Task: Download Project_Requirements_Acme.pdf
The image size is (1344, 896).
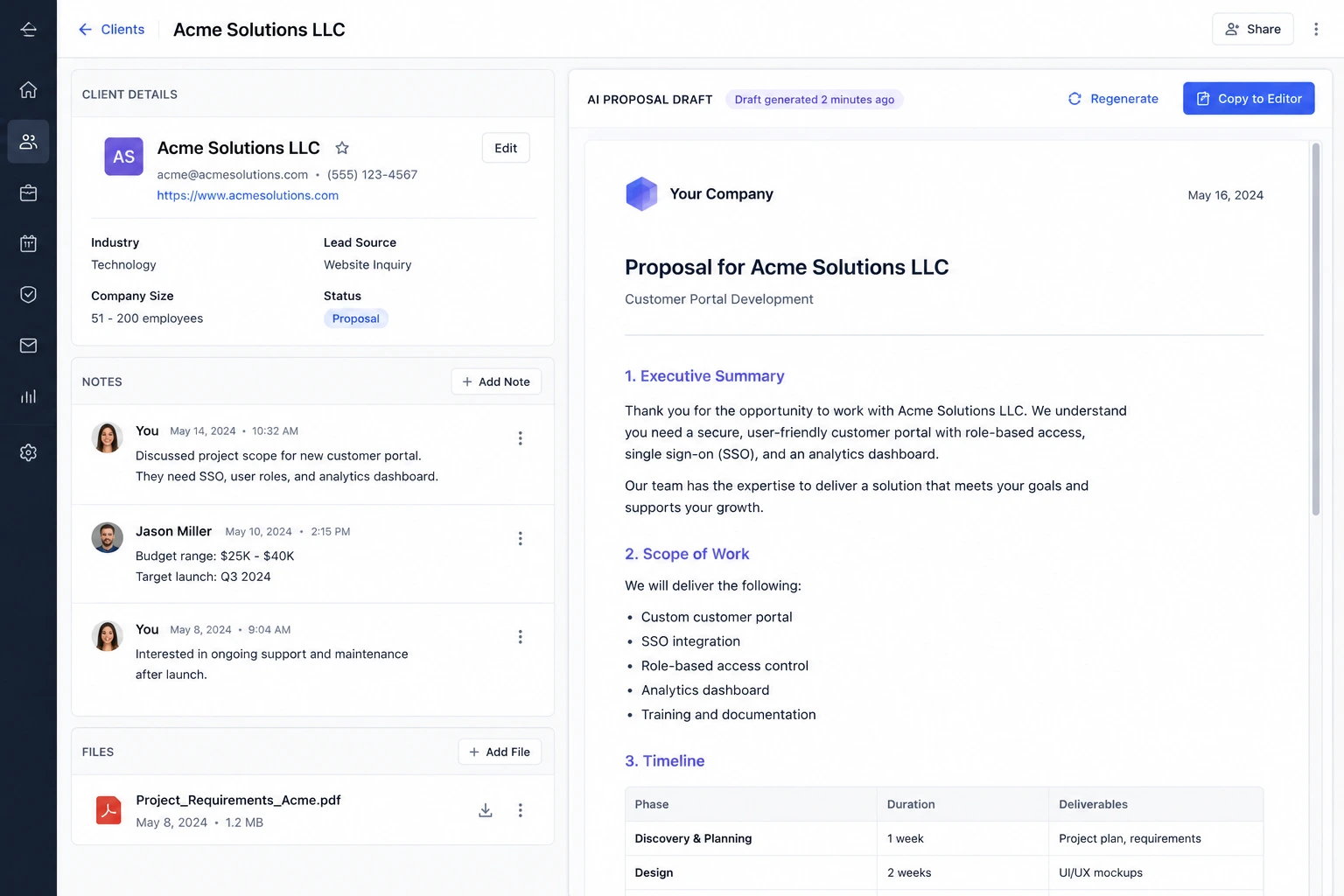Action: (x=486, y=810)
